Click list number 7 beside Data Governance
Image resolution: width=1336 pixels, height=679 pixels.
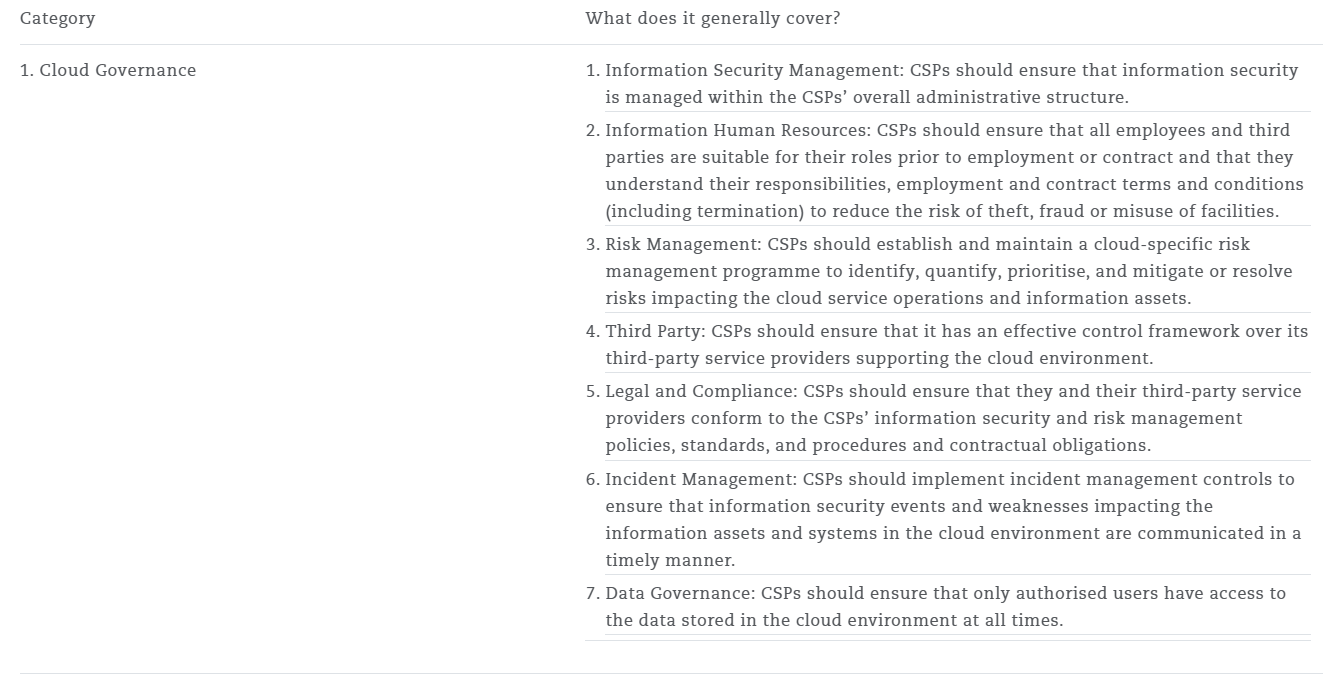(593, 593)
